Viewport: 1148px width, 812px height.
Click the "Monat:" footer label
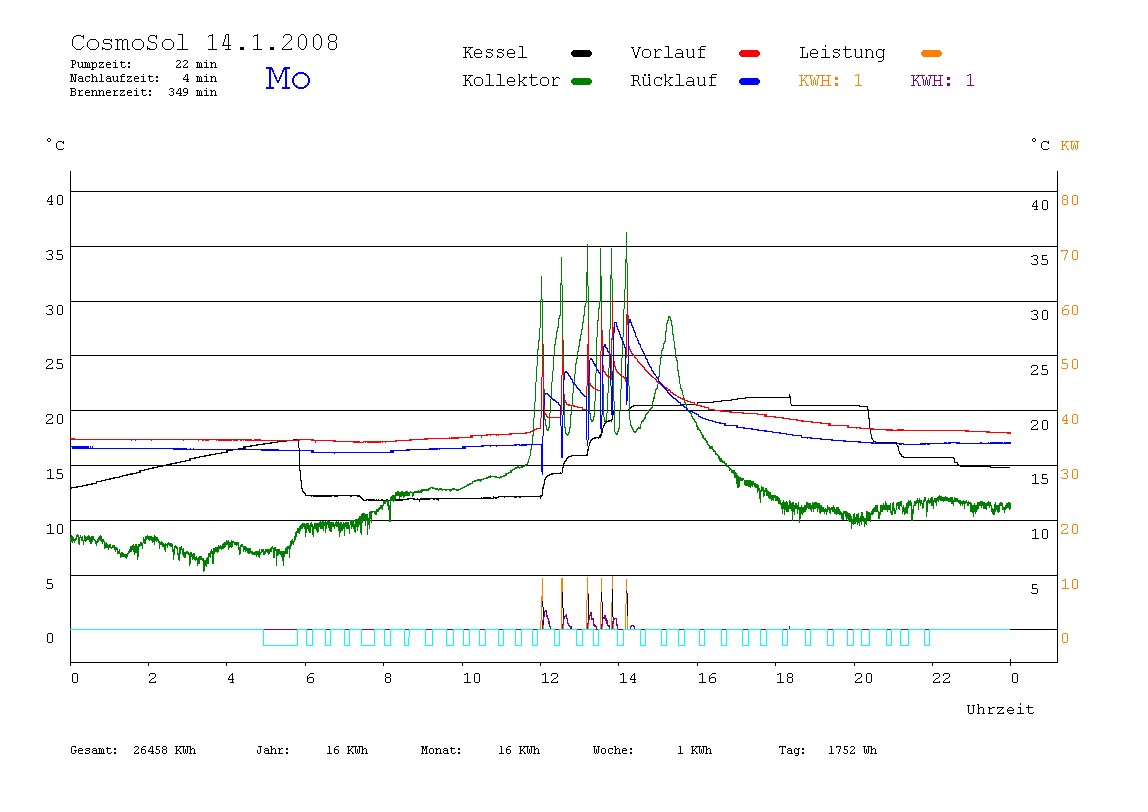coord(441,750)
